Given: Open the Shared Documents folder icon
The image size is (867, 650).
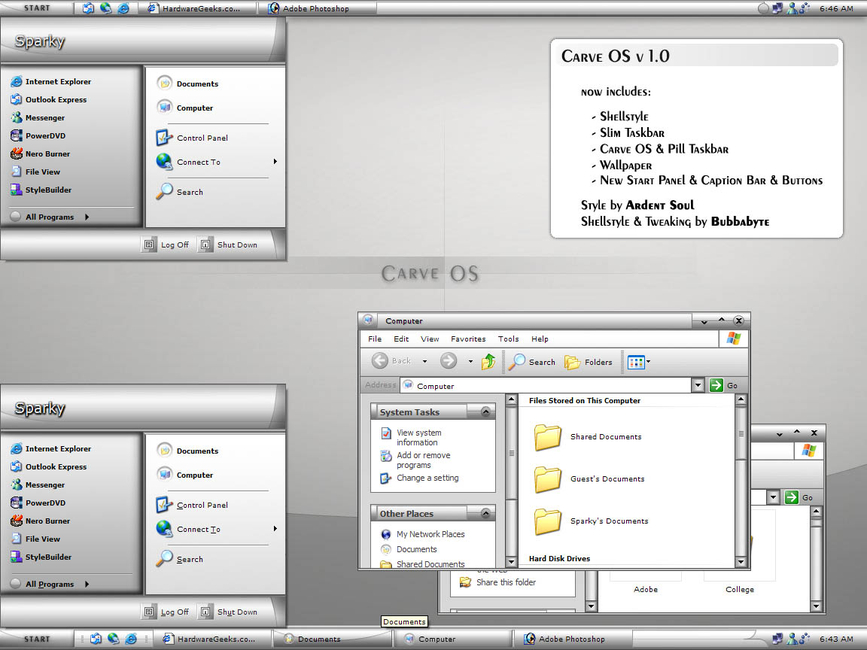Looking at the screenshot, I should (547, 437).
